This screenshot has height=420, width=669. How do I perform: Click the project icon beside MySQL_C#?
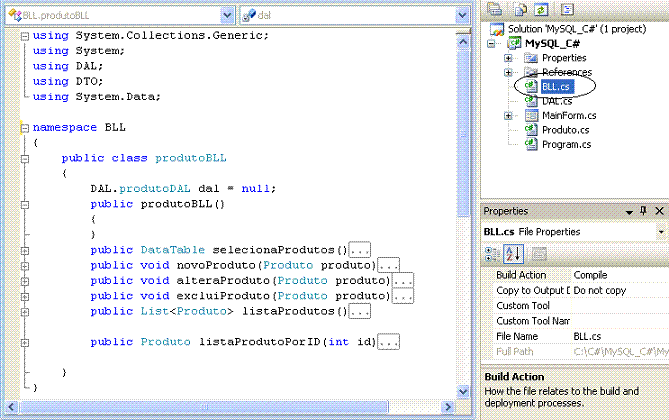pos(514,43)
